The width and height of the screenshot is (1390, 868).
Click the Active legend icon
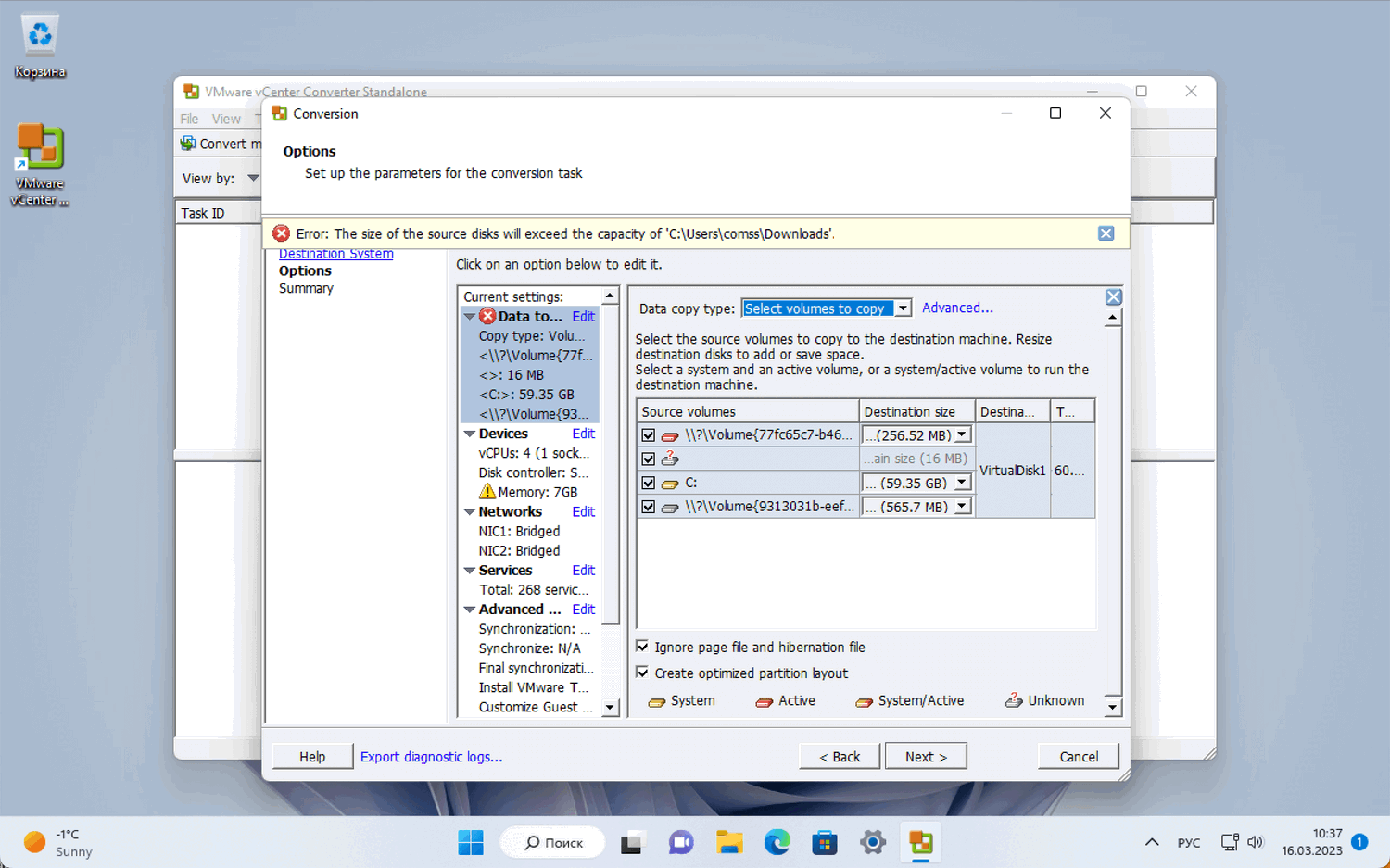764,701
